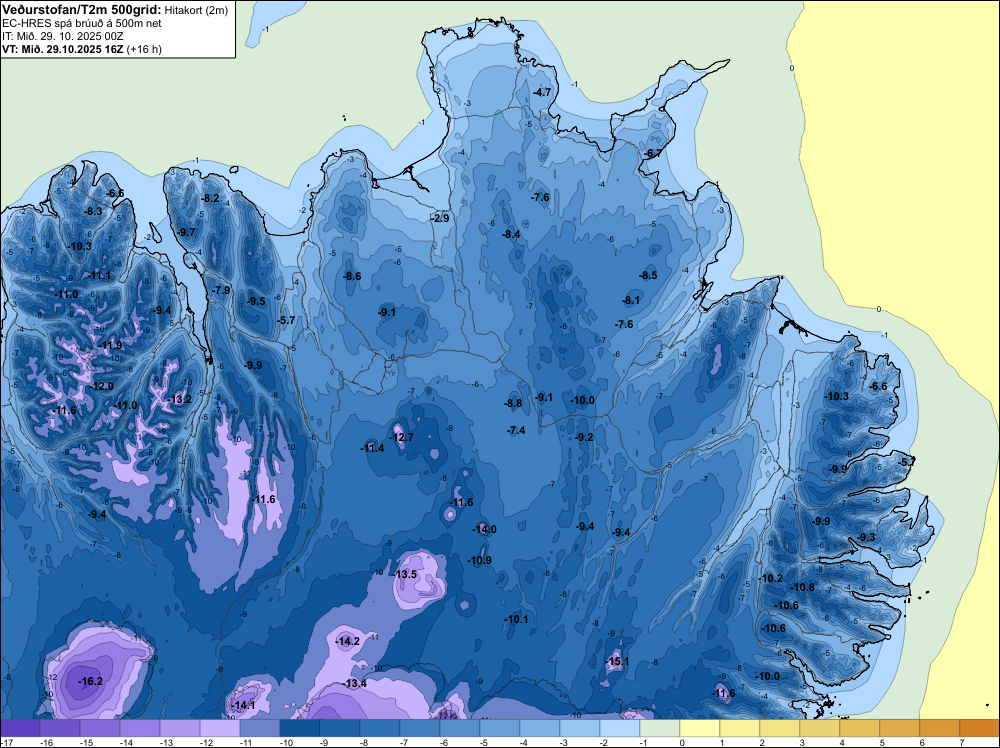
Task: Click the 'IT: Mið. 29. 10. 2025 00Z' line
Action: click(62, 36)
